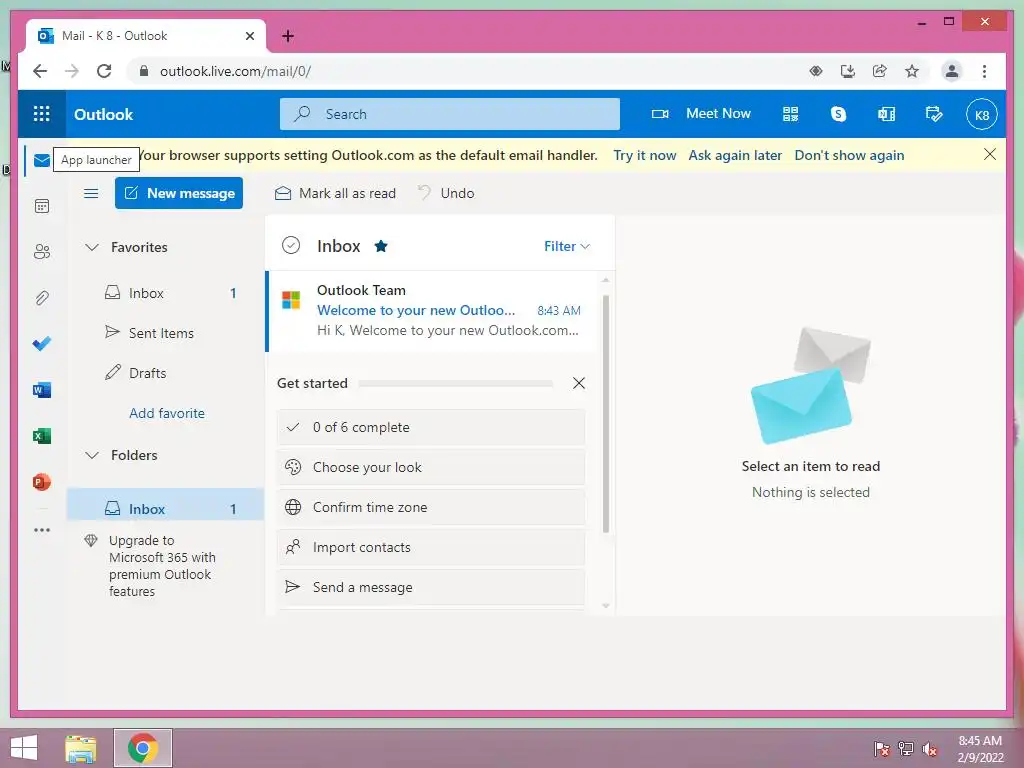The width and height of the screenshot is (1024, 768).
Task: Click the browser address bar URL
Action: (235, 71)
